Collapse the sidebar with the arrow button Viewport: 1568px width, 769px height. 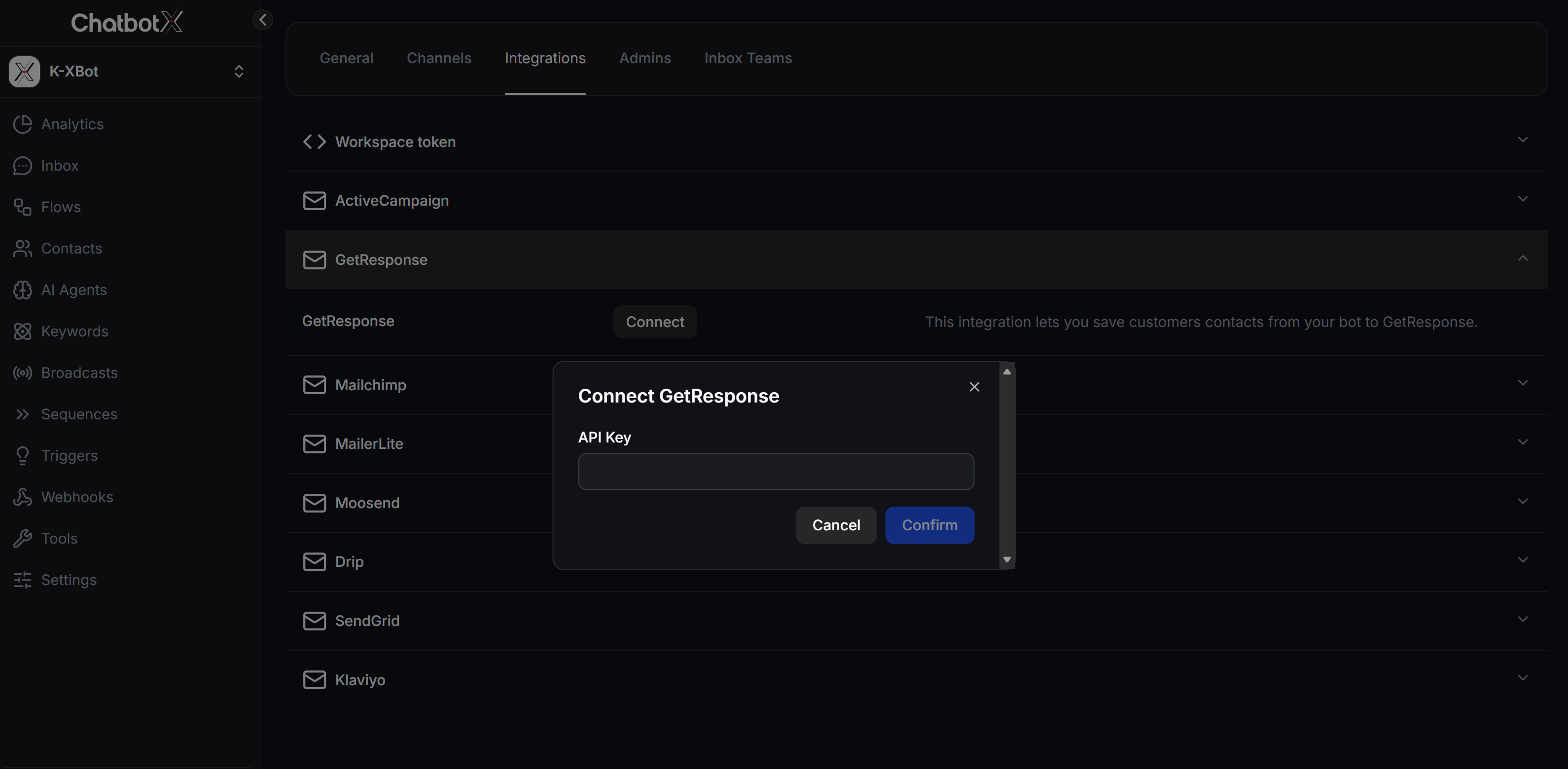click(x=262, y=19)
